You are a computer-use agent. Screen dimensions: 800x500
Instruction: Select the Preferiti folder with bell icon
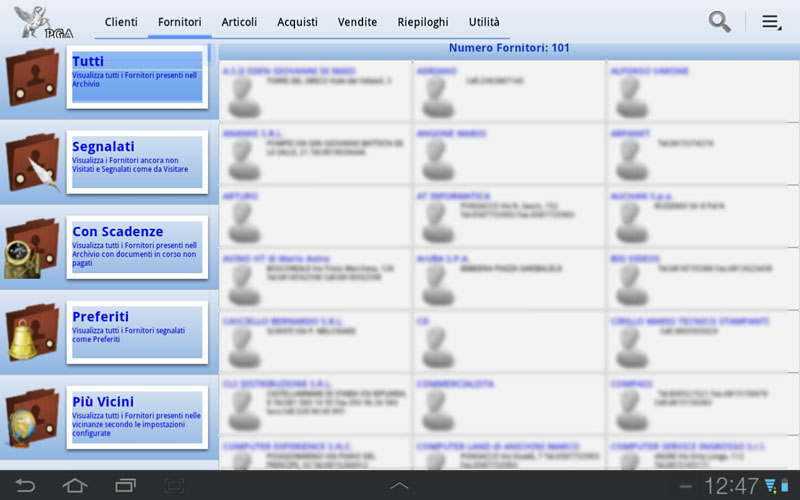tap(32, 332)
